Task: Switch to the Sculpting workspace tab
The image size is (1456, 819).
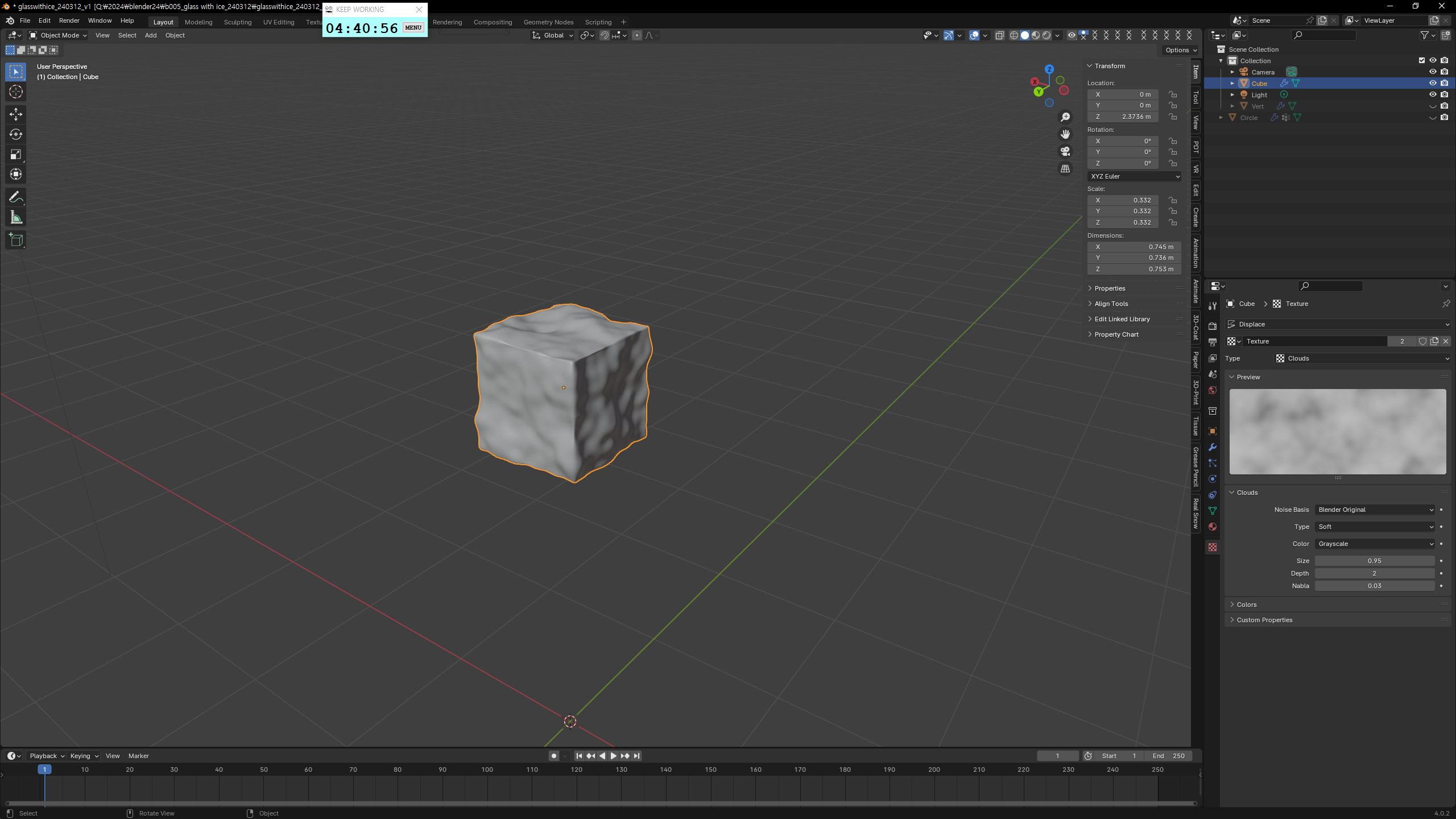Action: point(237,22)
